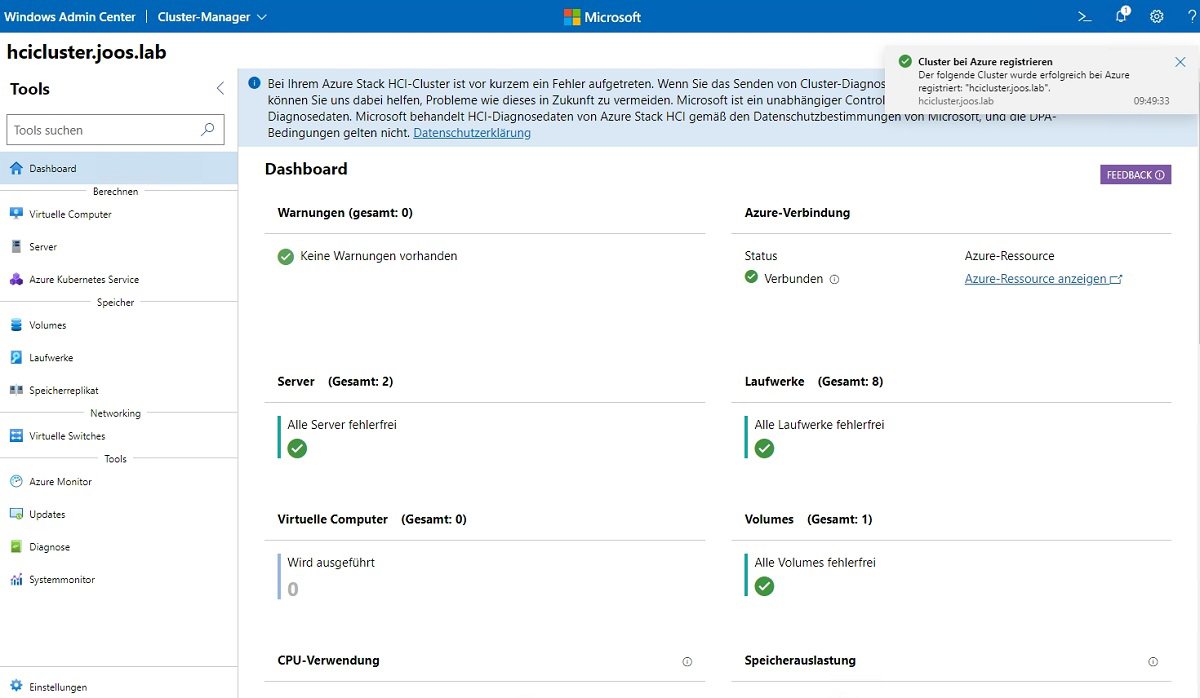Open the notifications bell

click(x=1120, y=16)
